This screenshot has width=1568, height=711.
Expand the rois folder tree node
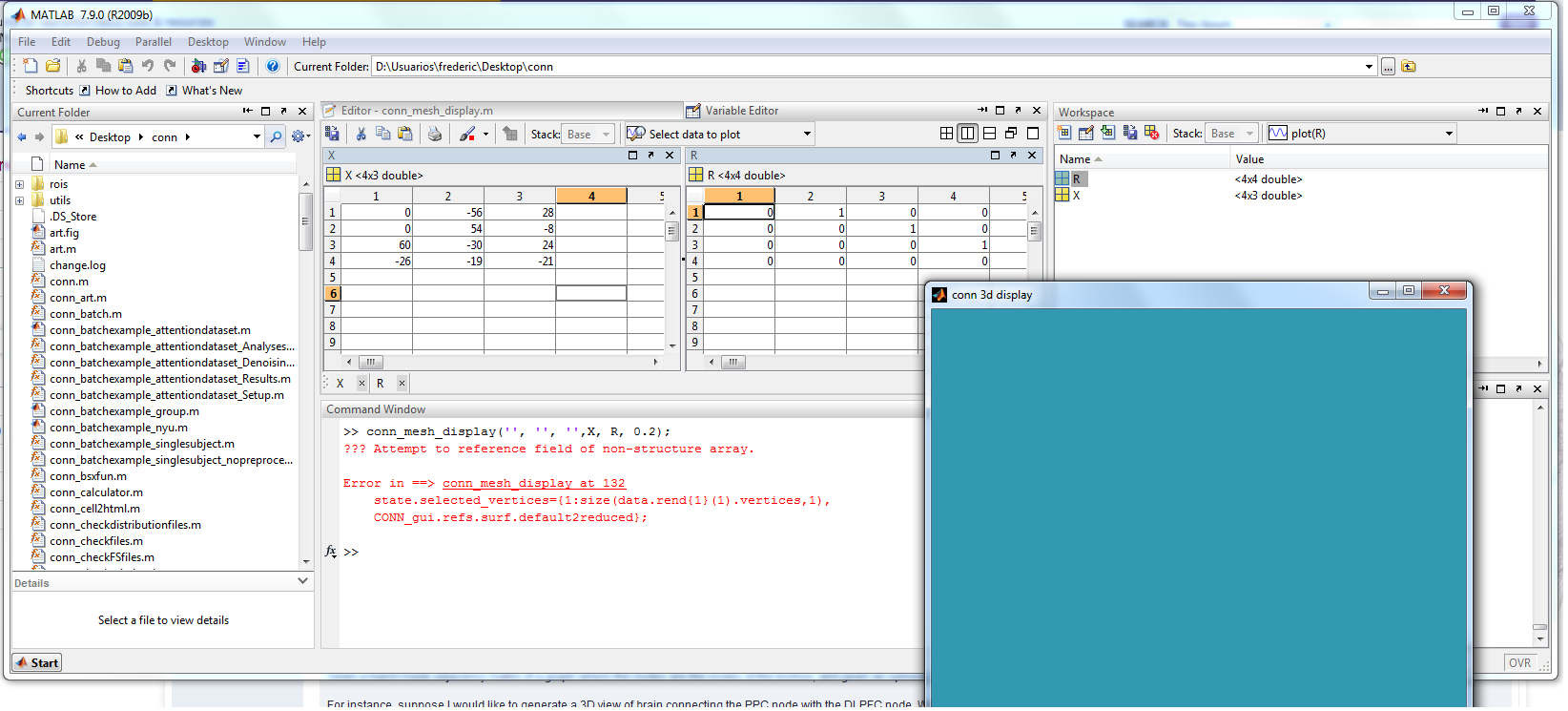coord(19,184)
